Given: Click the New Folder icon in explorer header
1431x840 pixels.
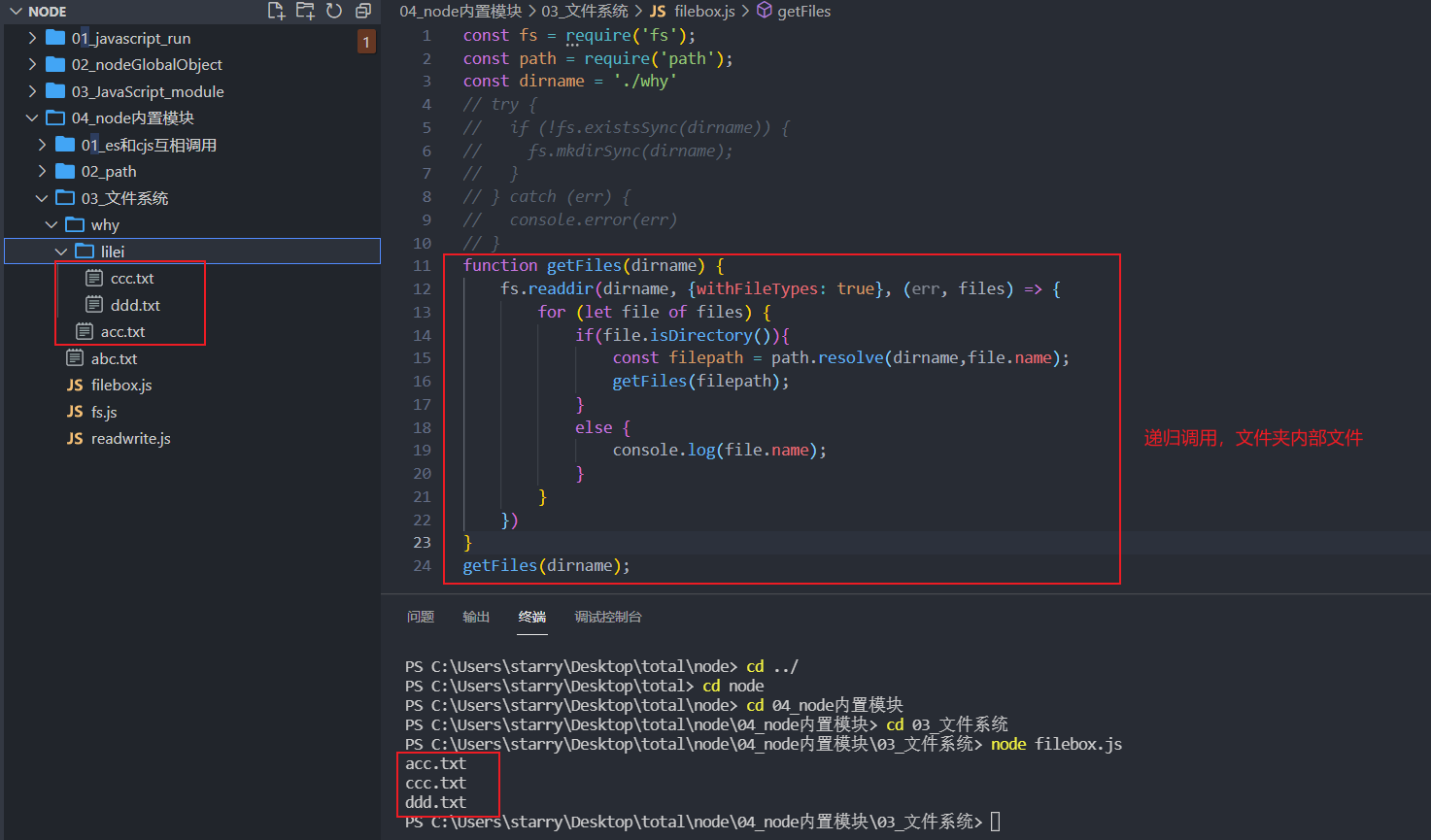Looking at the screenshot, I should [x=305, y=11].
